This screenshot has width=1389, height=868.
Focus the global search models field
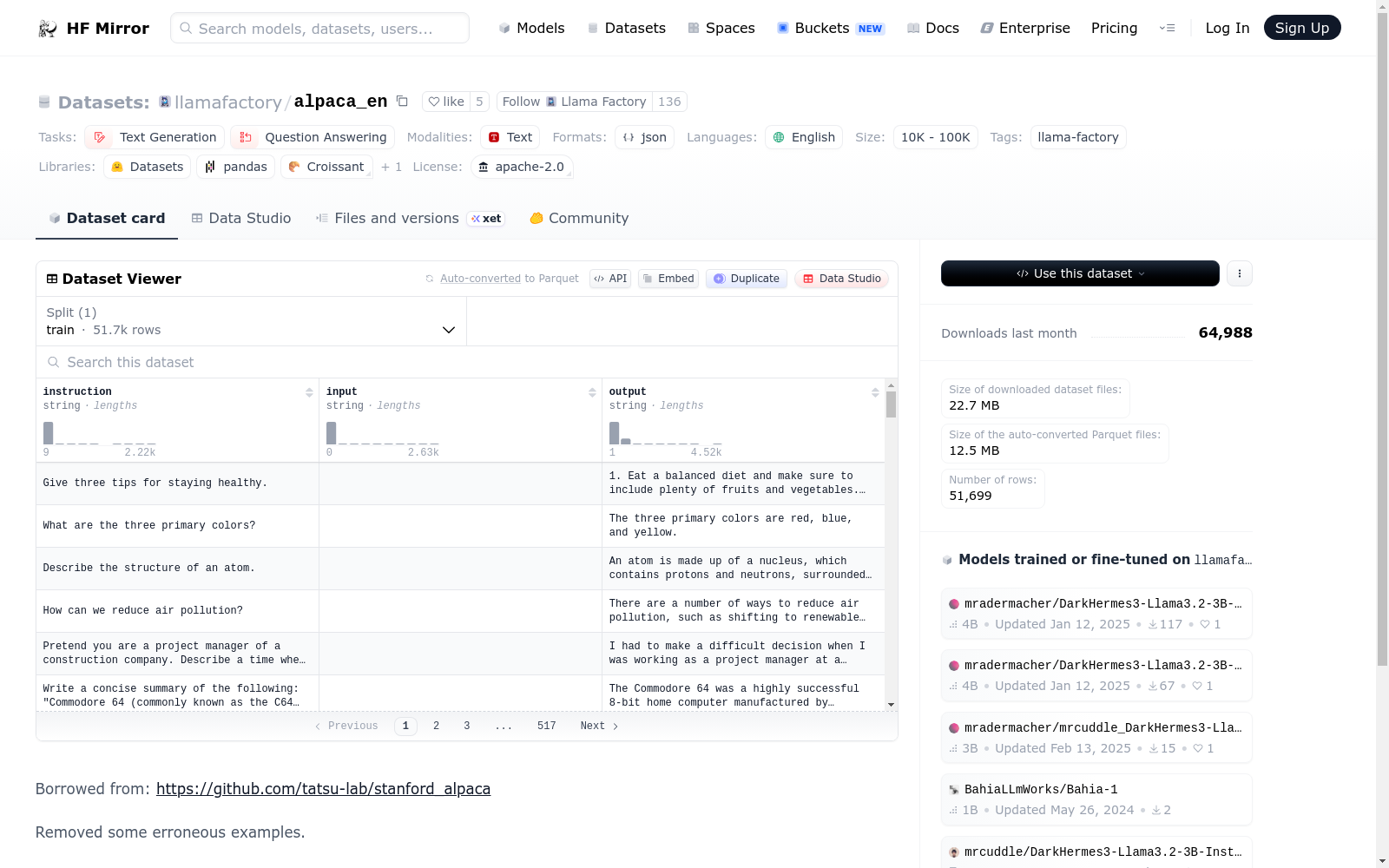[319, 28]
